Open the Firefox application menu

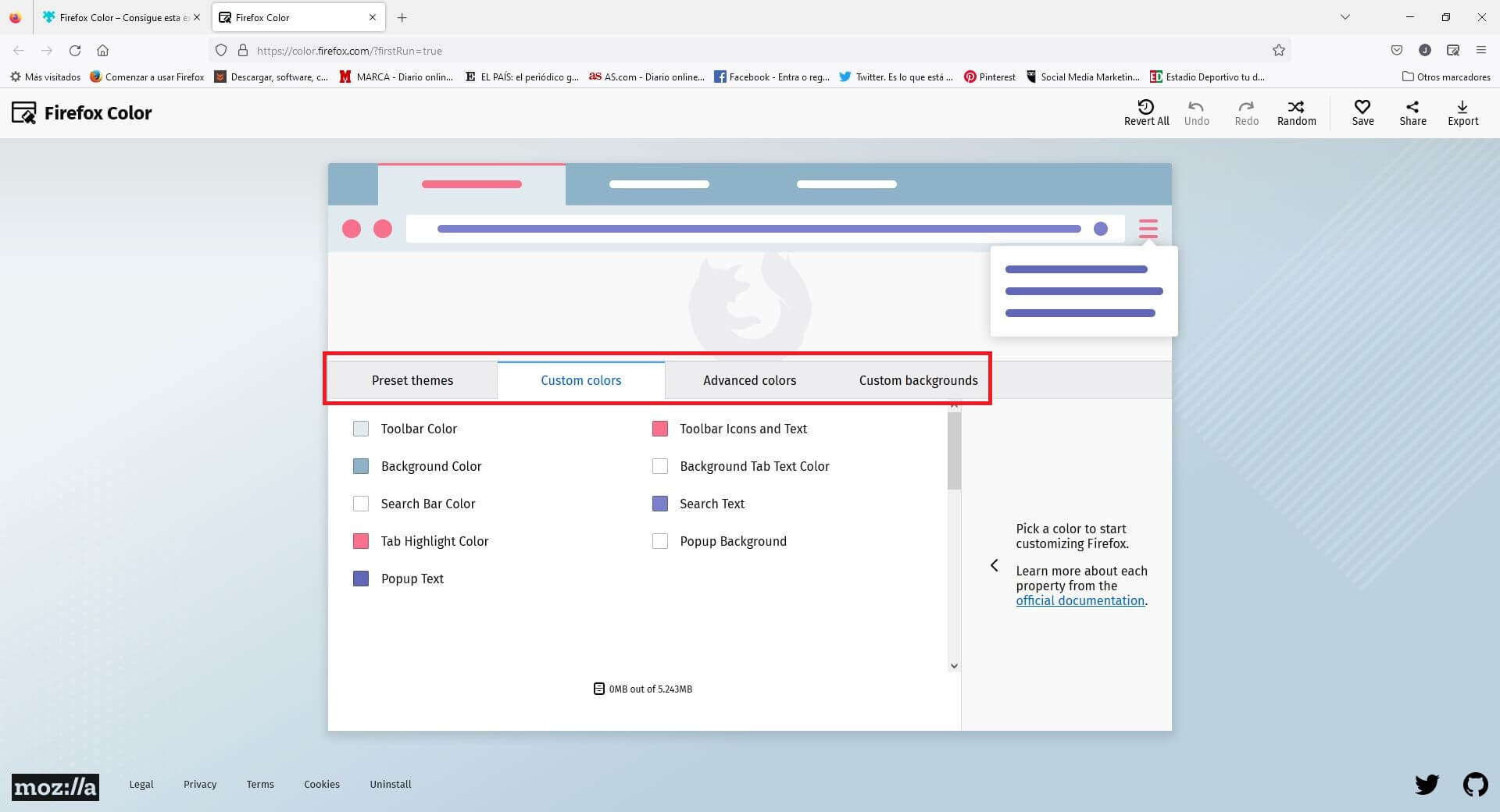(1481, 51)
